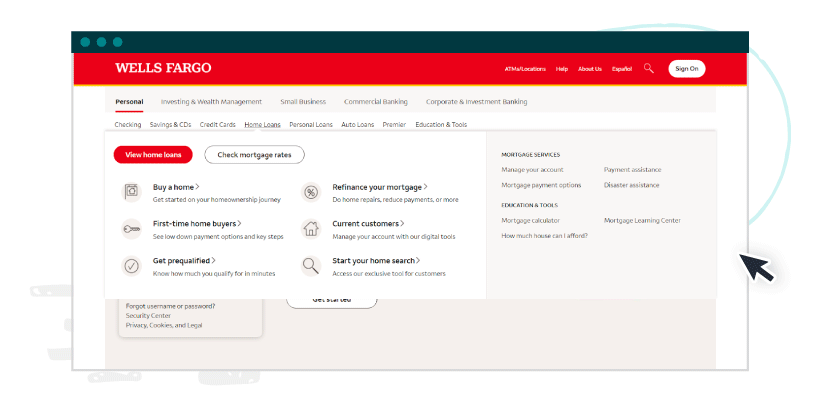Select the Investing & Wealth Management tab
This screenshot has width=820, height=404.
pyautogui.click(x=211, y=102)
